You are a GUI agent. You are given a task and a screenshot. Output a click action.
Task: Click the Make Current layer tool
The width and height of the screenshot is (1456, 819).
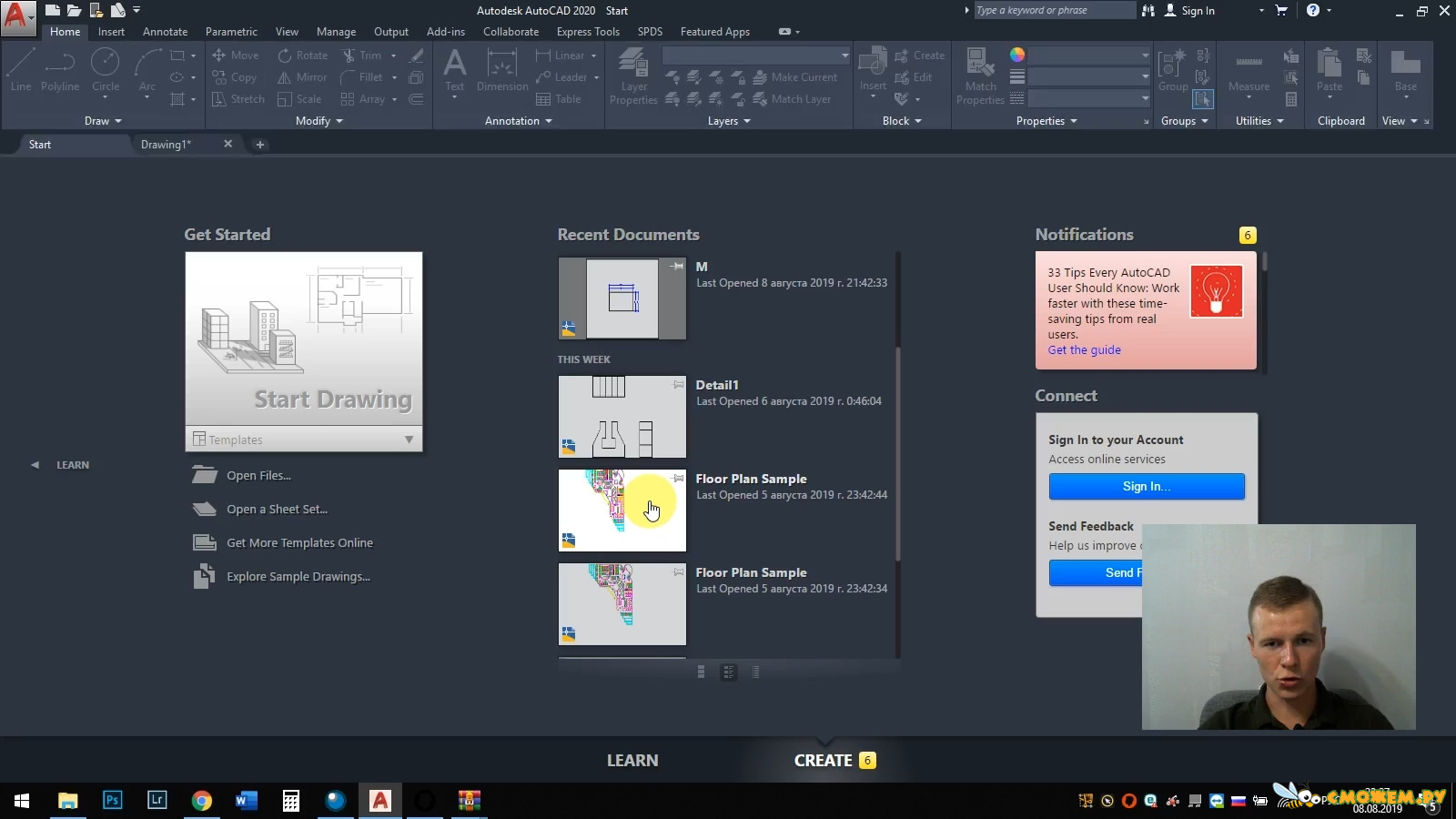[795, 77]
